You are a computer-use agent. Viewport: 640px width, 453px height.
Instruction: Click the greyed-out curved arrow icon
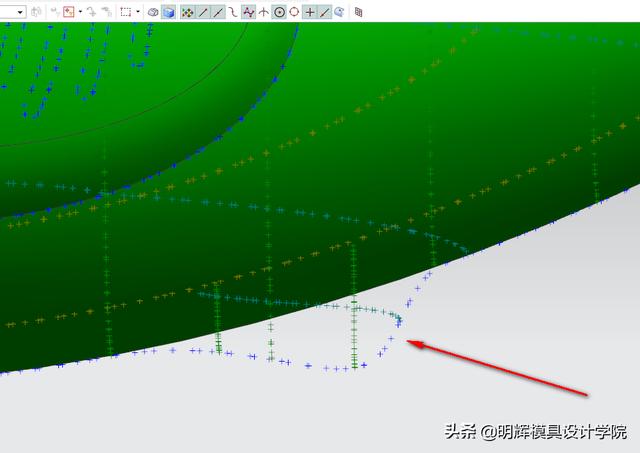pyautogui.click(x=91, y=12)
